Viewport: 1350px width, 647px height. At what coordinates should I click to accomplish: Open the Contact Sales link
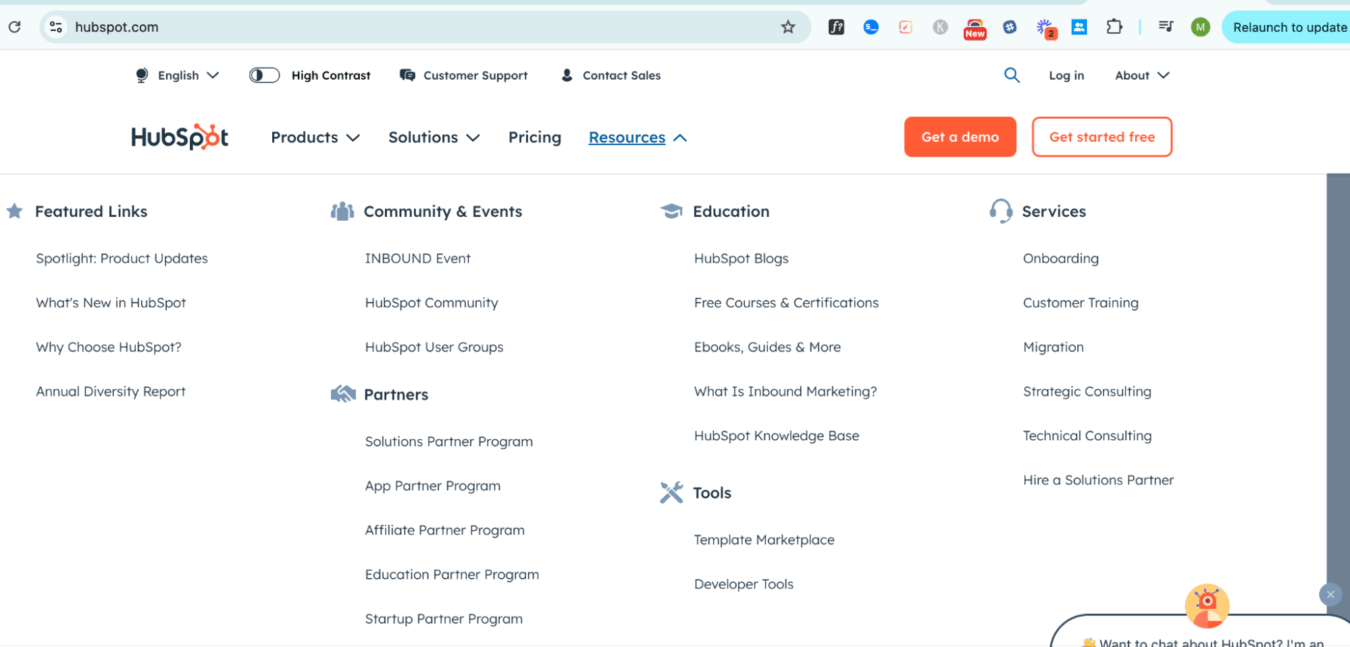click(x=611, y=75)
